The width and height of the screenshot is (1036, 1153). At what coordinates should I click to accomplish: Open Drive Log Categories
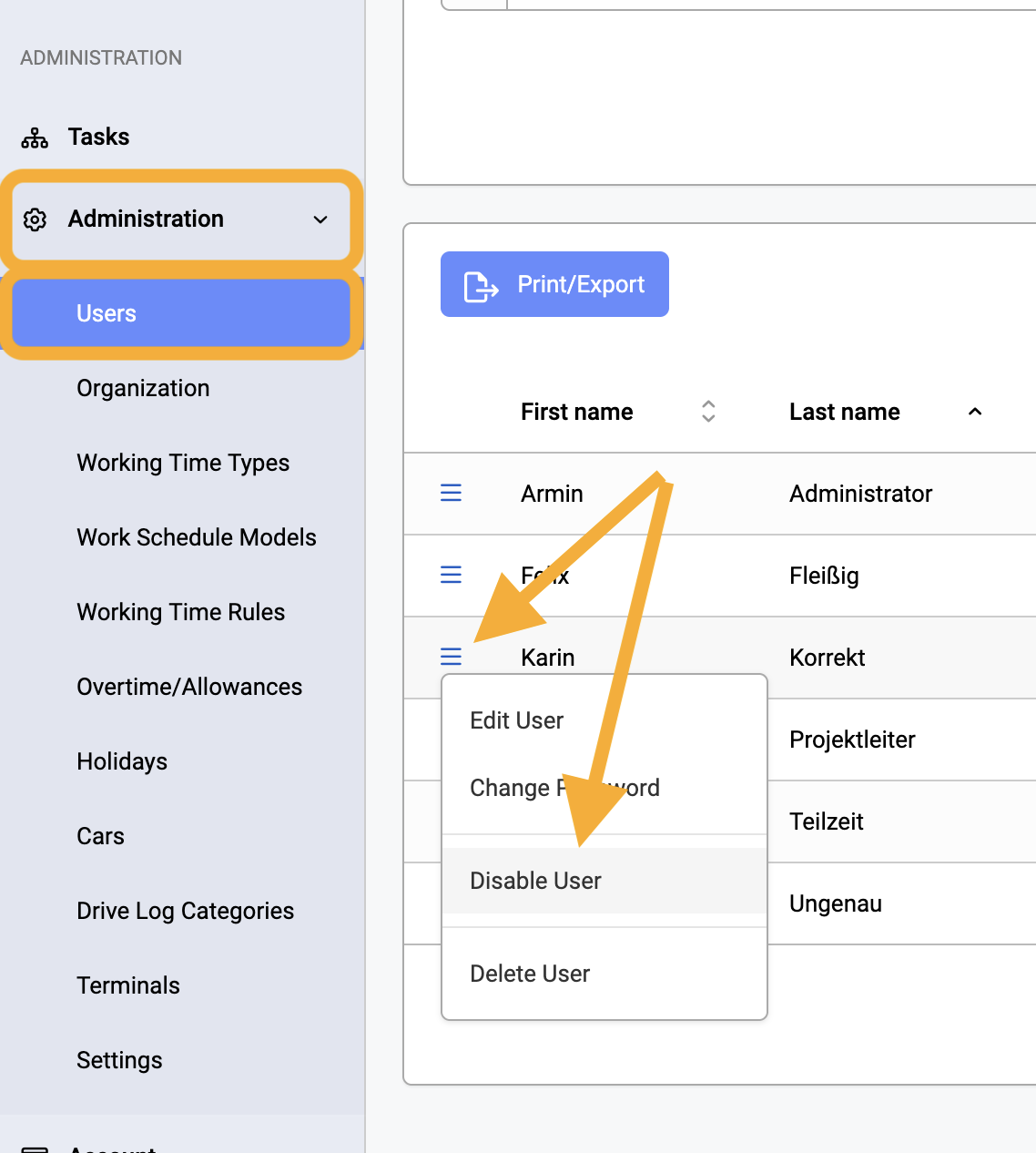pyautogui.click(x=186, y=911)
